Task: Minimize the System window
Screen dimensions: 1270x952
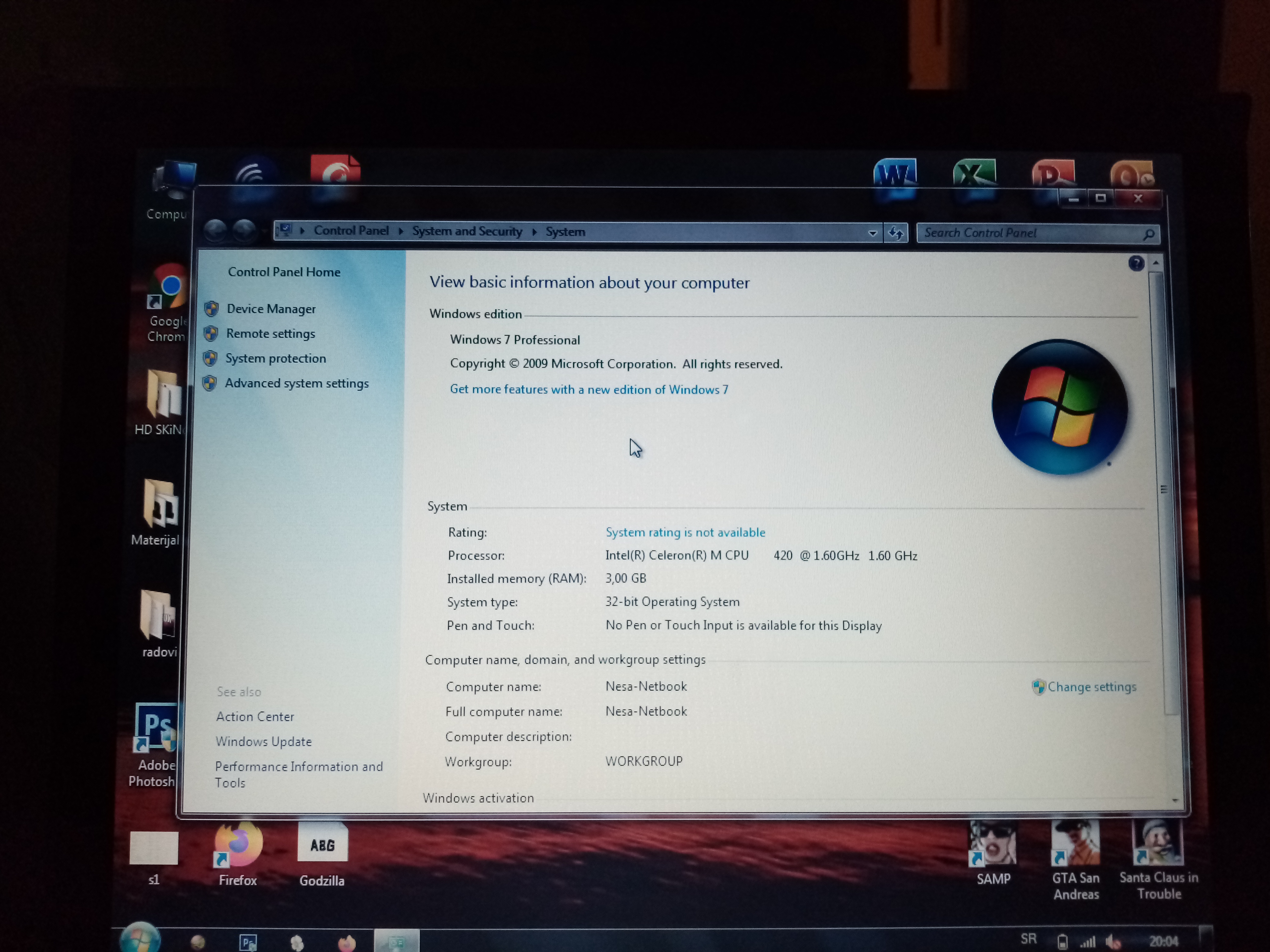Action: pos(1073,199)
